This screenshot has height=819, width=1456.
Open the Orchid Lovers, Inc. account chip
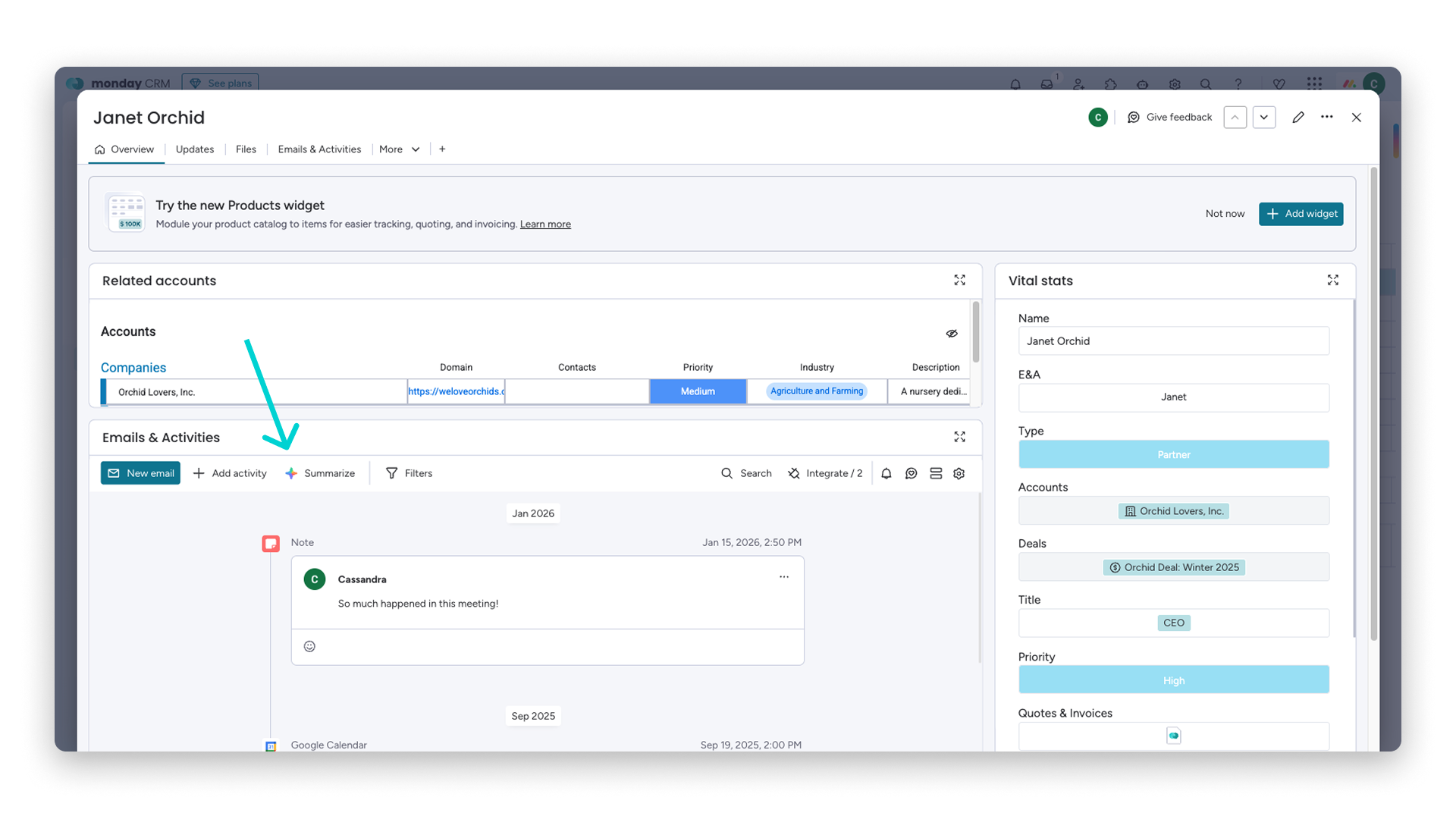[1174, 511]
